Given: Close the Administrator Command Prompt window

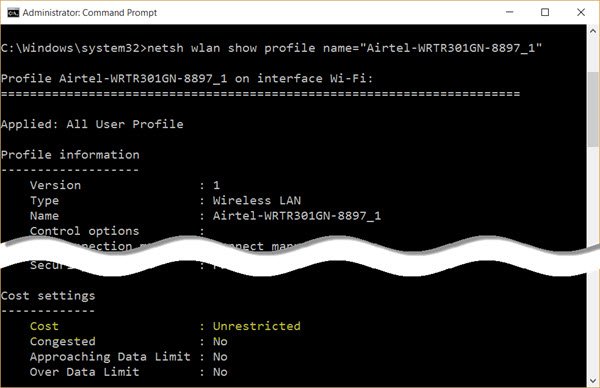Looking at the screenshot, I should (x=580, y=12).
